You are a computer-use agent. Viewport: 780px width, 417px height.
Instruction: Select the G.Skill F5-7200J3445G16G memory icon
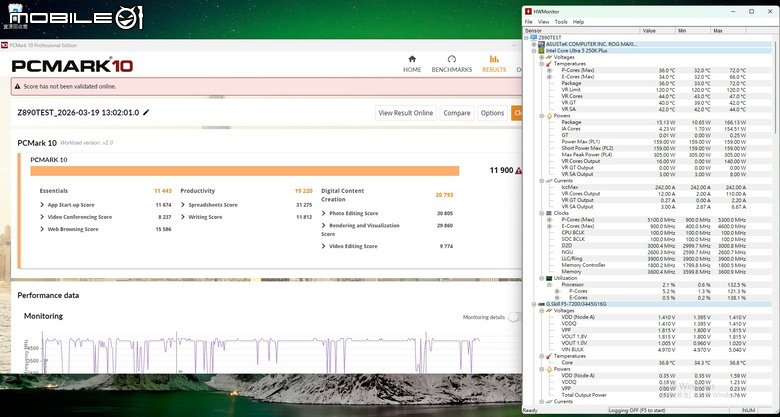coord(541,304)
